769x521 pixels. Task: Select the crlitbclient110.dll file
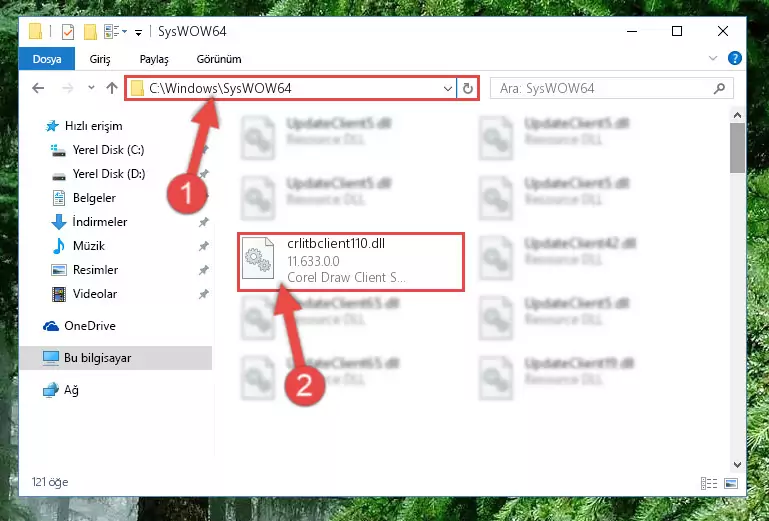pos(351,262)
